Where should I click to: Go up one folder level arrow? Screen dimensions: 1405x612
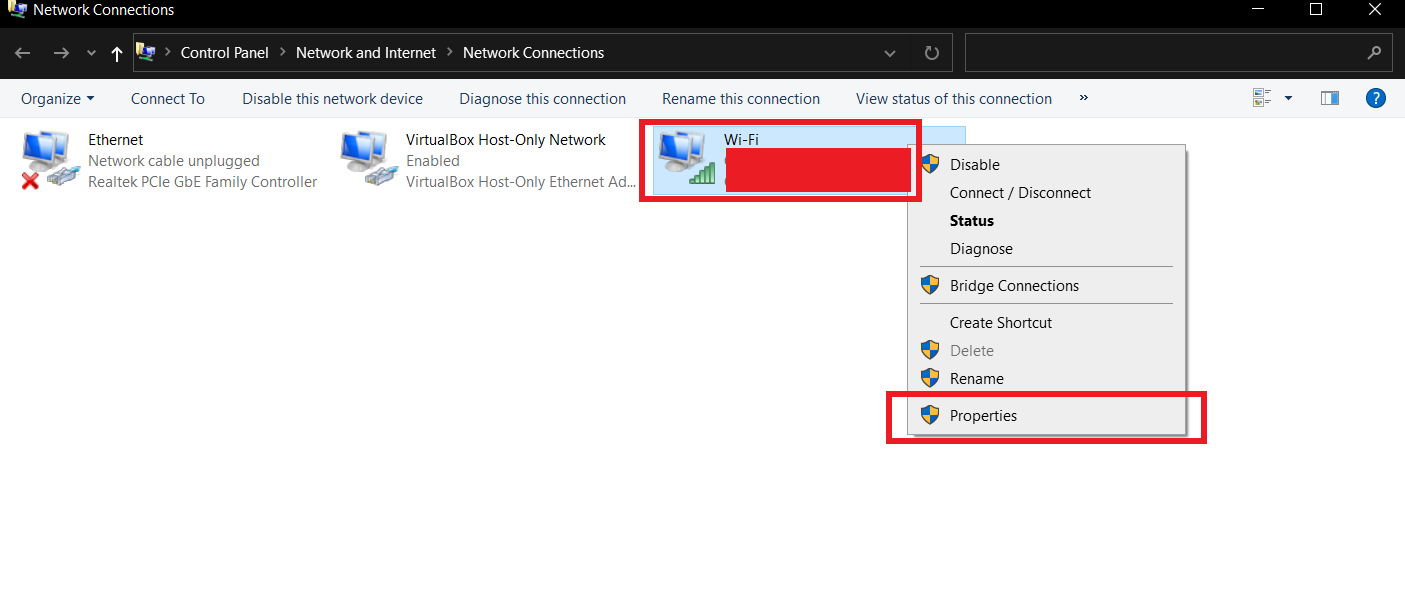(117, 53)
